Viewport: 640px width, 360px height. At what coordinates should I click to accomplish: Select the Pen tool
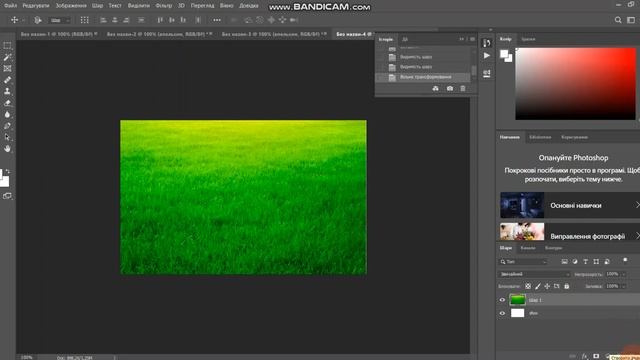tap(7, 126)
